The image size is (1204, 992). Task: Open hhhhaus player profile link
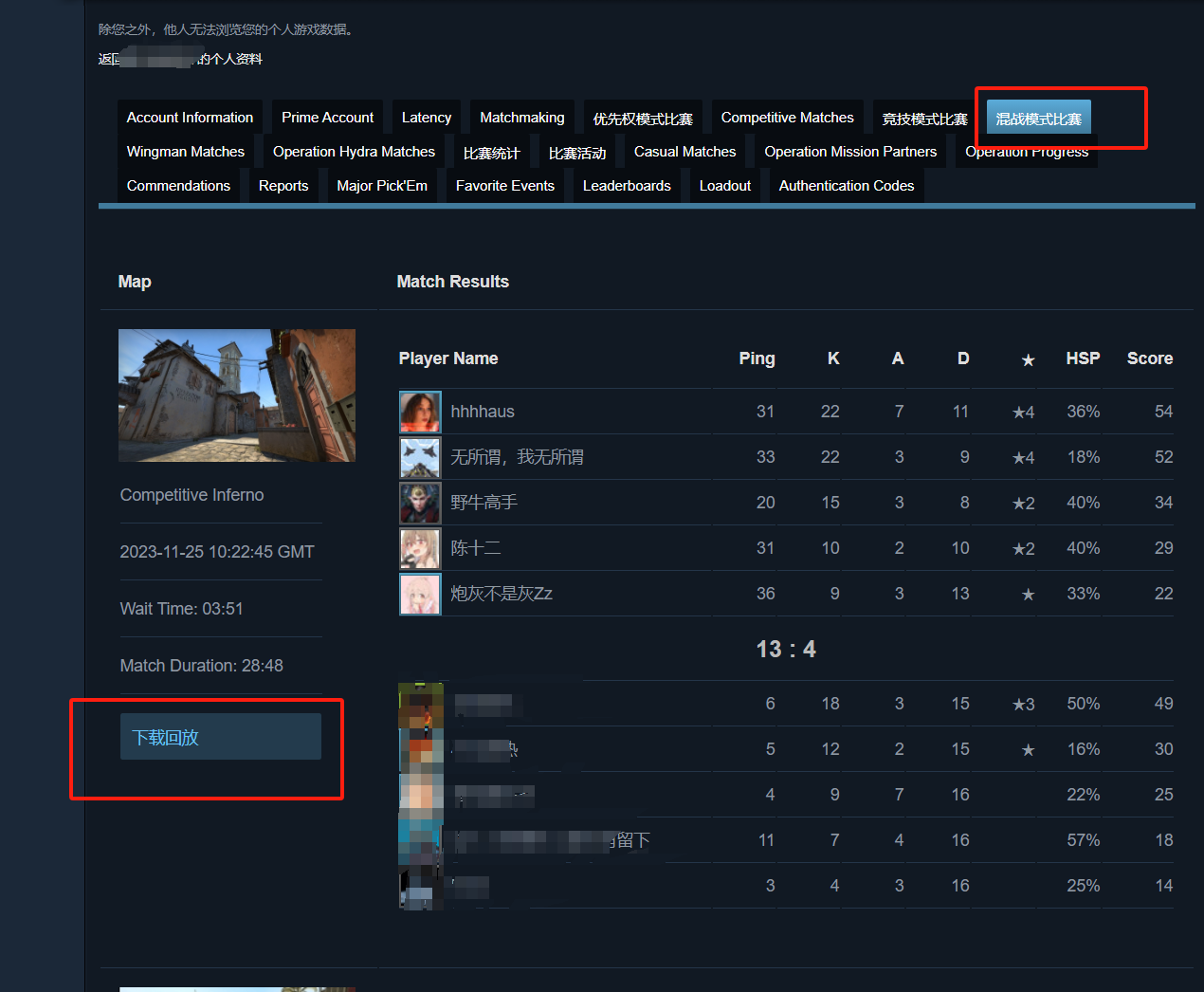click(x=483, y=412)
